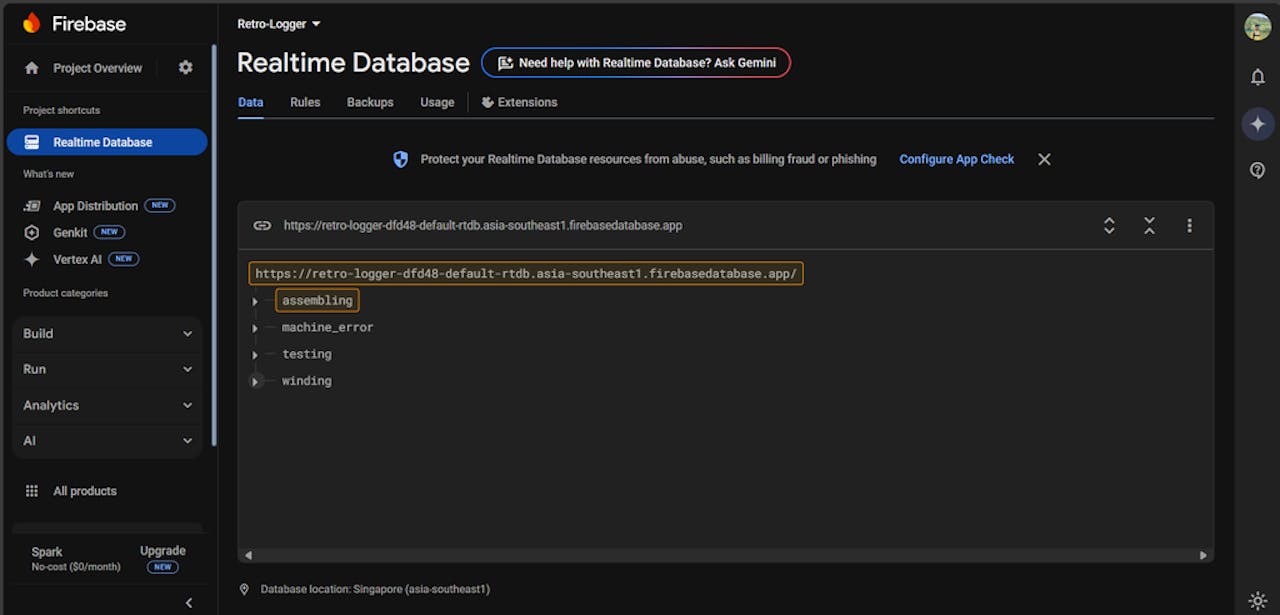
Task: Toggle light/dark theme icon
Action: [x=1258, y=600]
